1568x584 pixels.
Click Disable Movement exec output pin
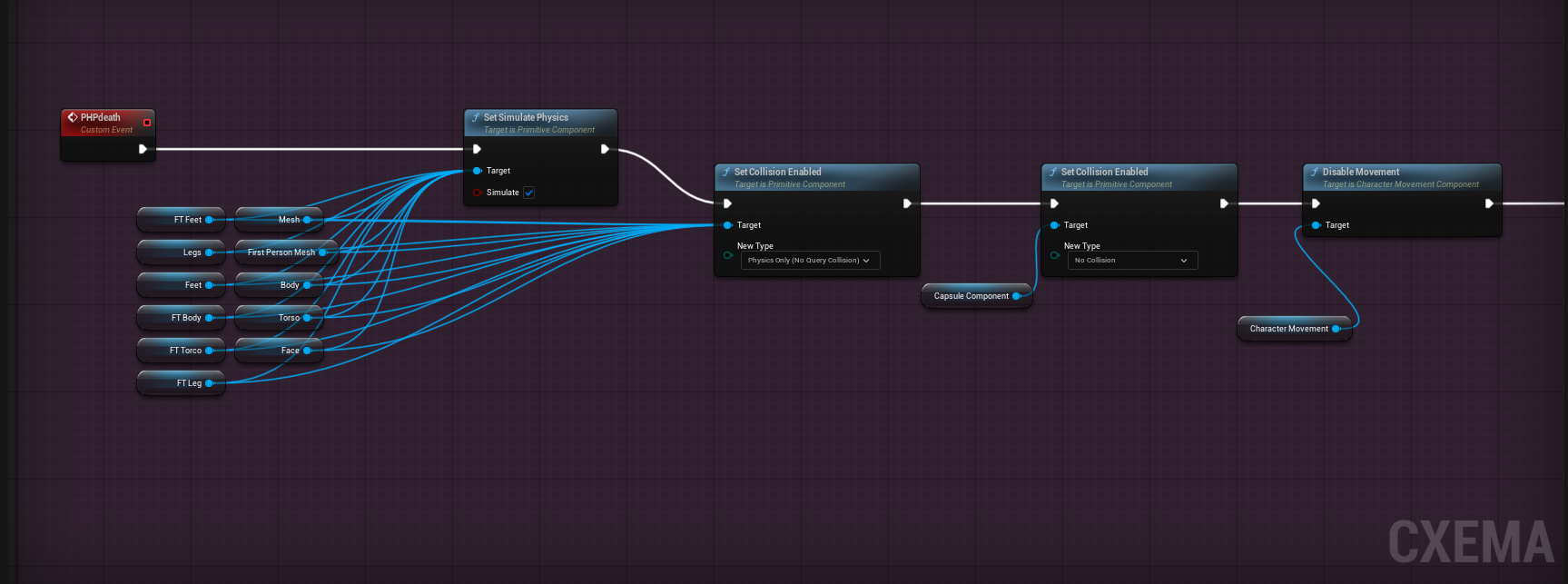pos(1489,203)
